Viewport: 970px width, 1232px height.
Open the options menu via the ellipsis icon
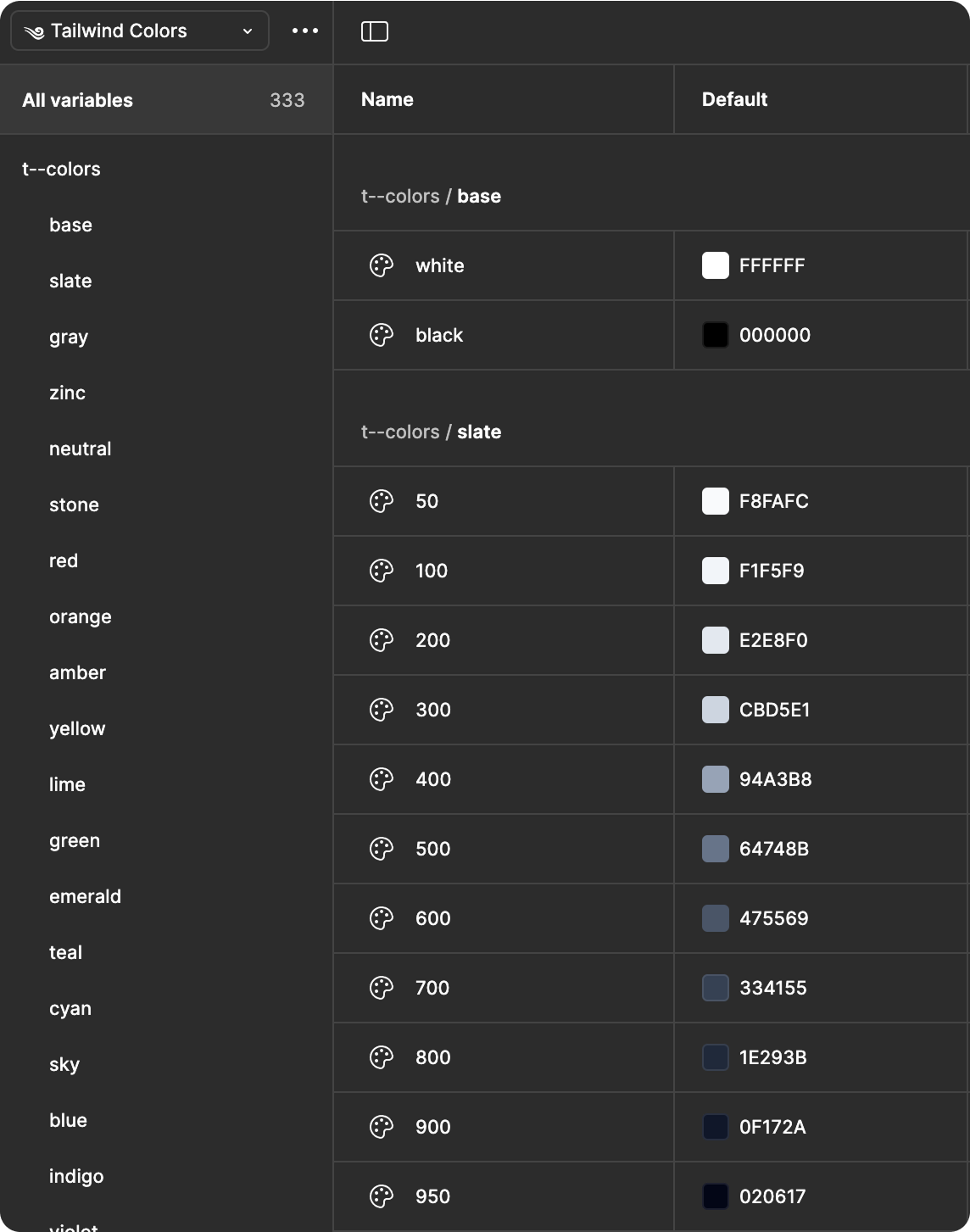pyautogui.click(x=304, y=31)
